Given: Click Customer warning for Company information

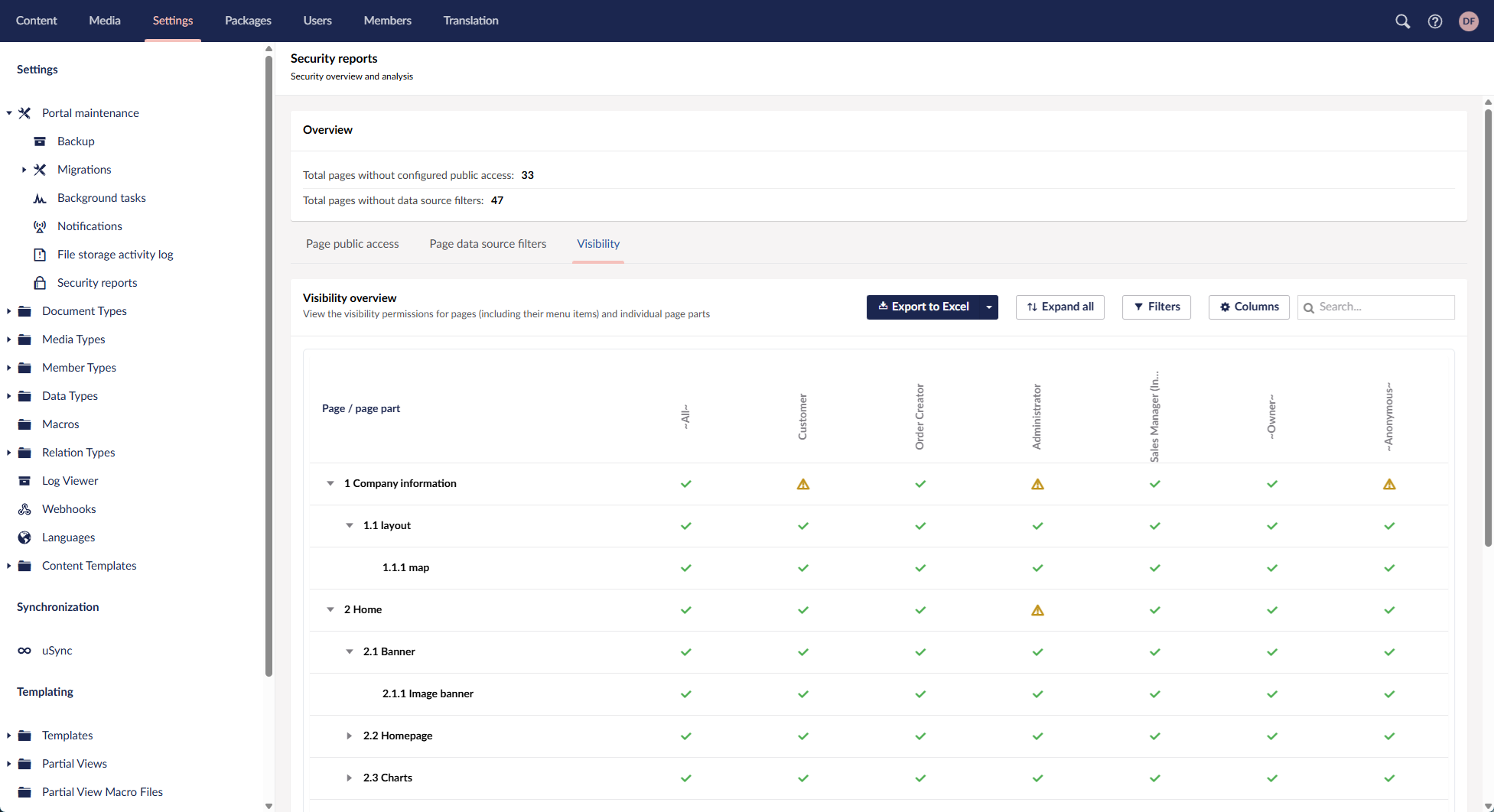Looking at the screenshot, I should pos(803,484).
